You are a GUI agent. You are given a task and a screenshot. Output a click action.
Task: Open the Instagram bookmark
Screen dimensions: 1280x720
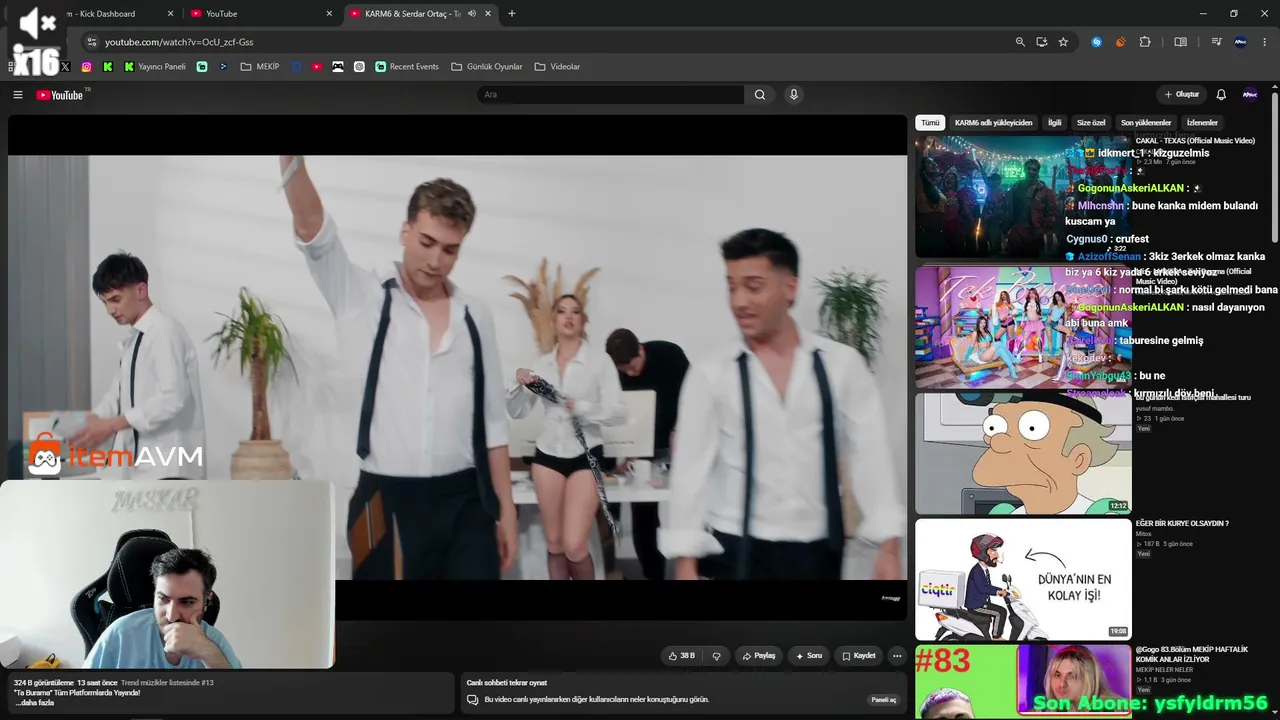[x=87, y=67]
